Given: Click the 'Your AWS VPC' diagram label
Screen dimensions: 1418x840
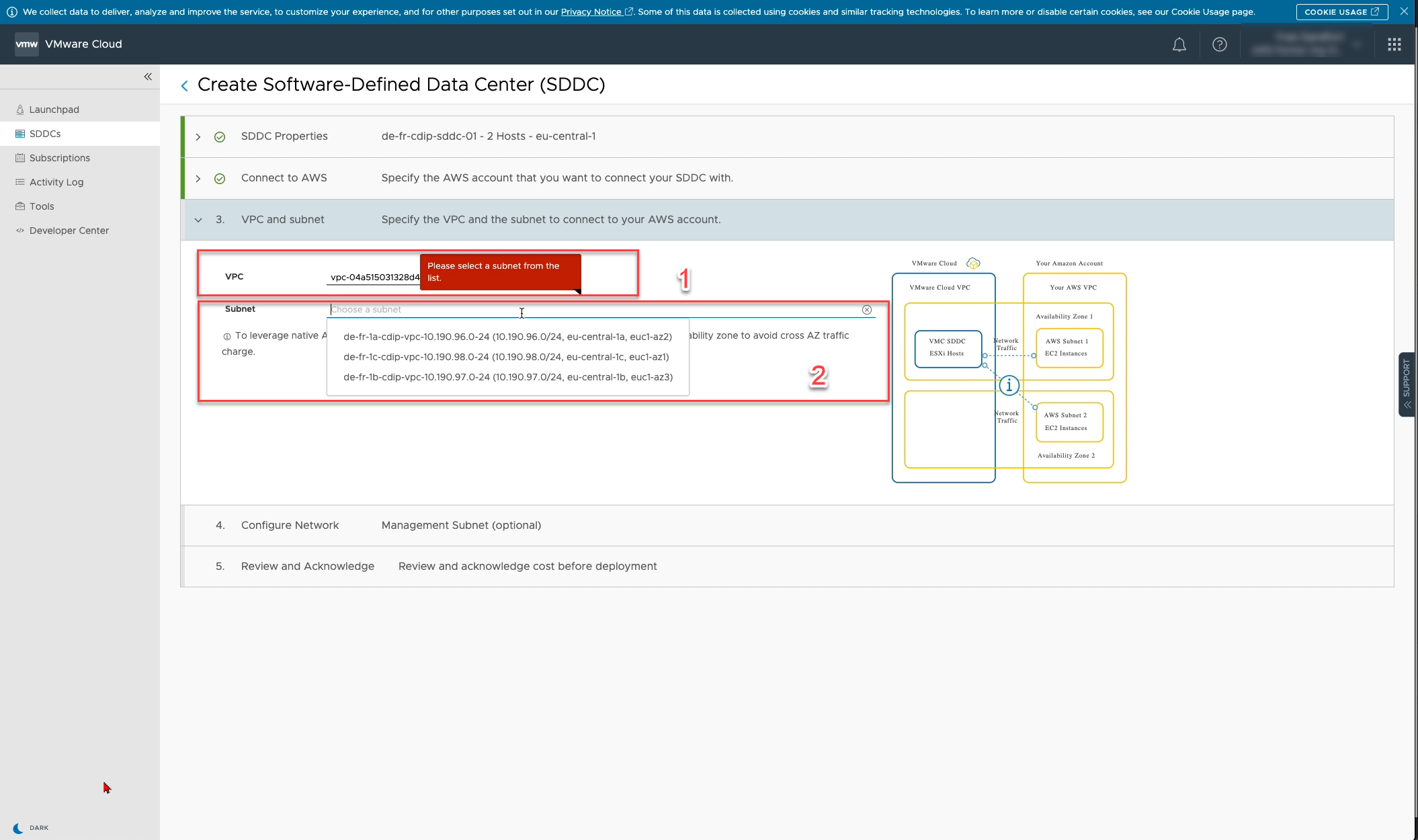Looking at the screenshot, I should click(x=1073, y=288).
